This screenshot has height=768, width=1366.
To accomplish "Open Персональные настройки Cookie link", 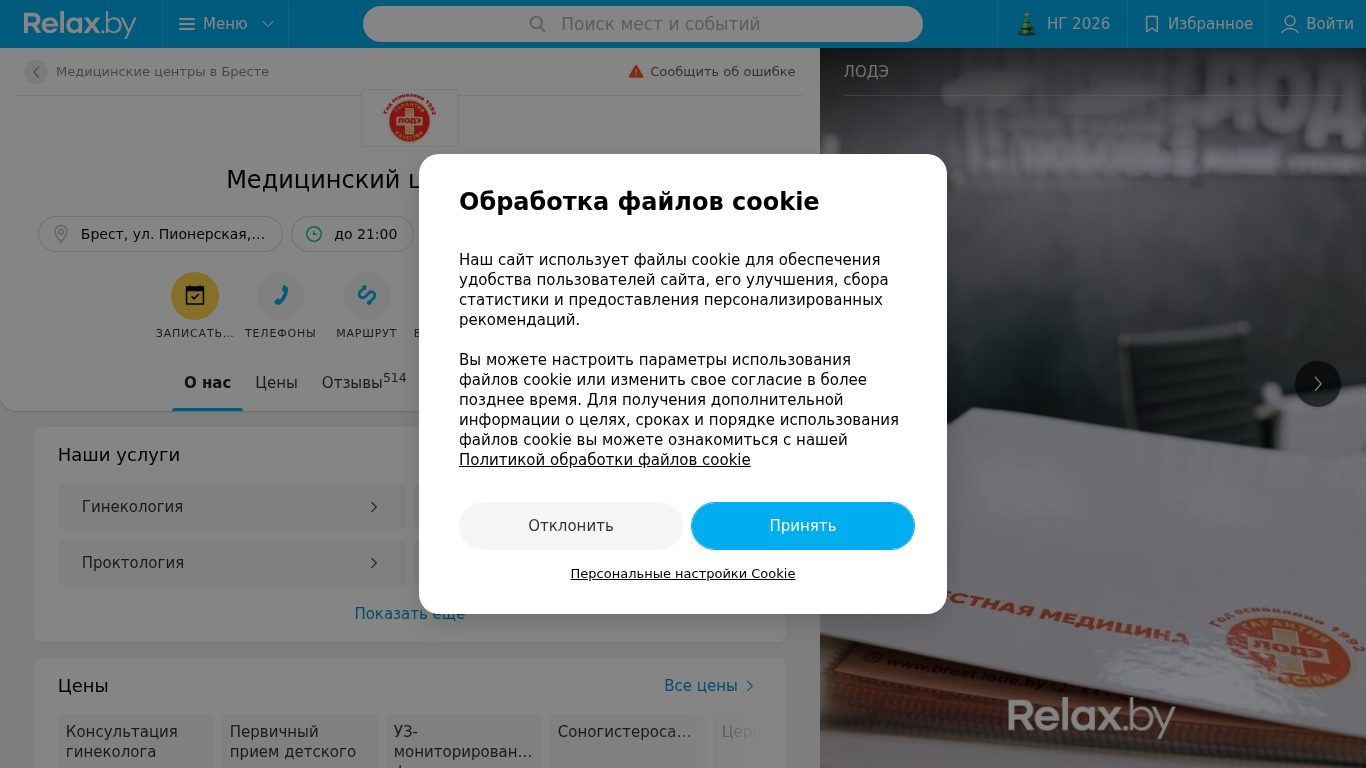I will pos(683,574).
